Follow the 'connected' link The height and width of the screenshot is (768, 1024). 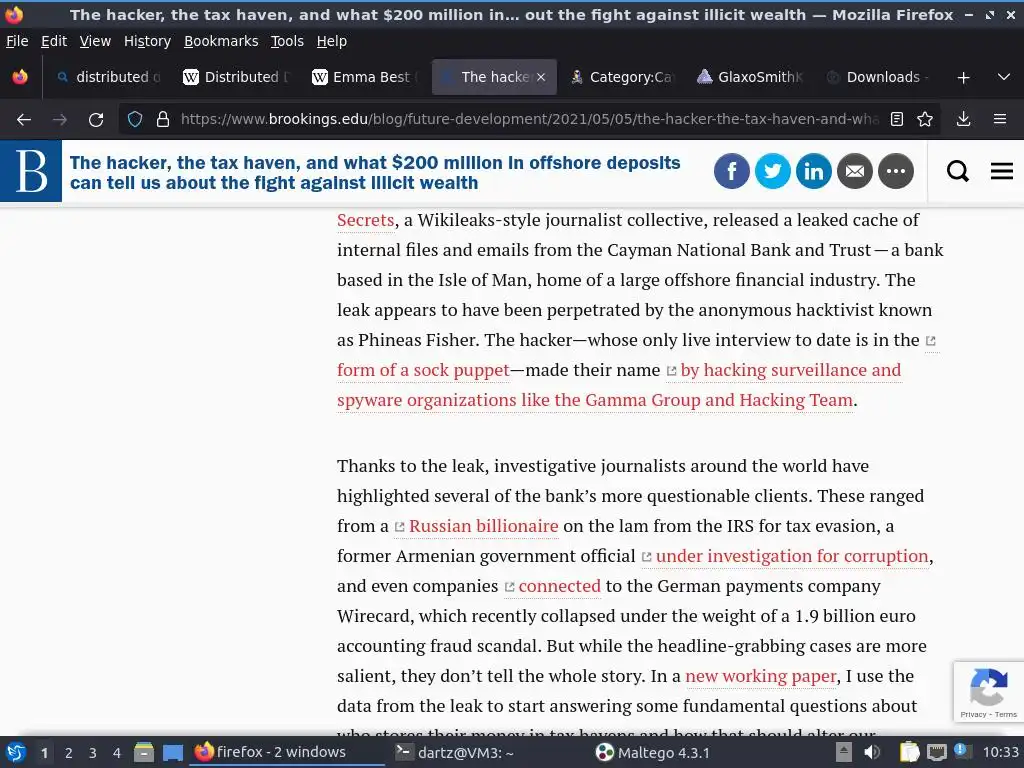559,586
